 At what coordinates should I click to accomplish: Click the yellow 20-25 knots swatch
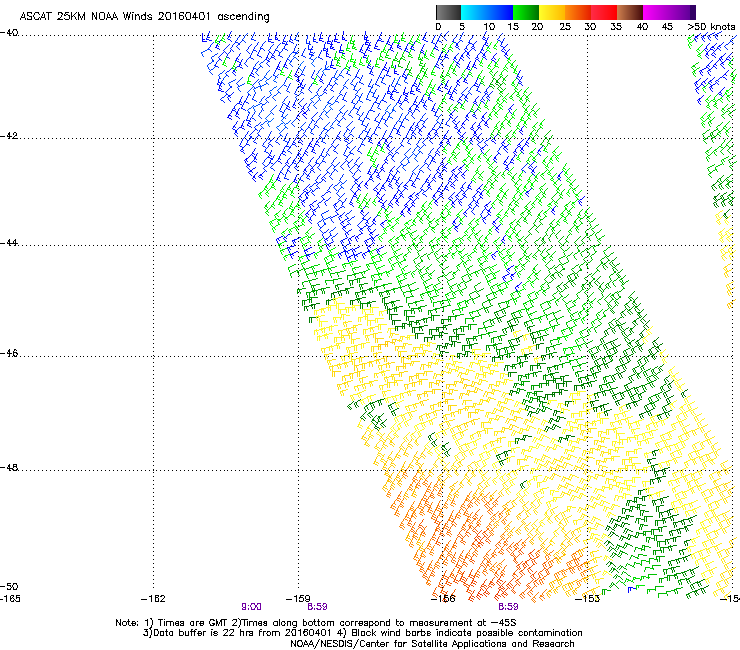pyautogui.click(x=552, y=12)
